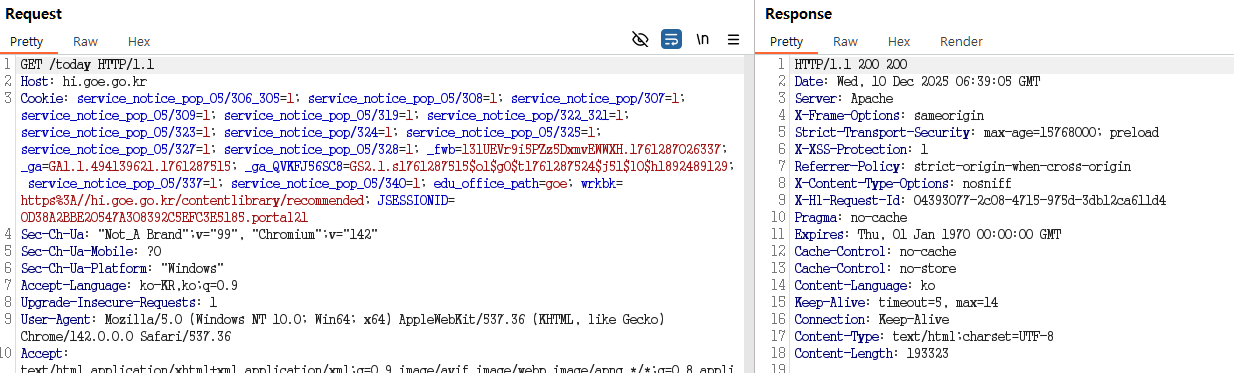
Task: Click the 'Content-Language: ko' header
Action: [x=865, y=286]
